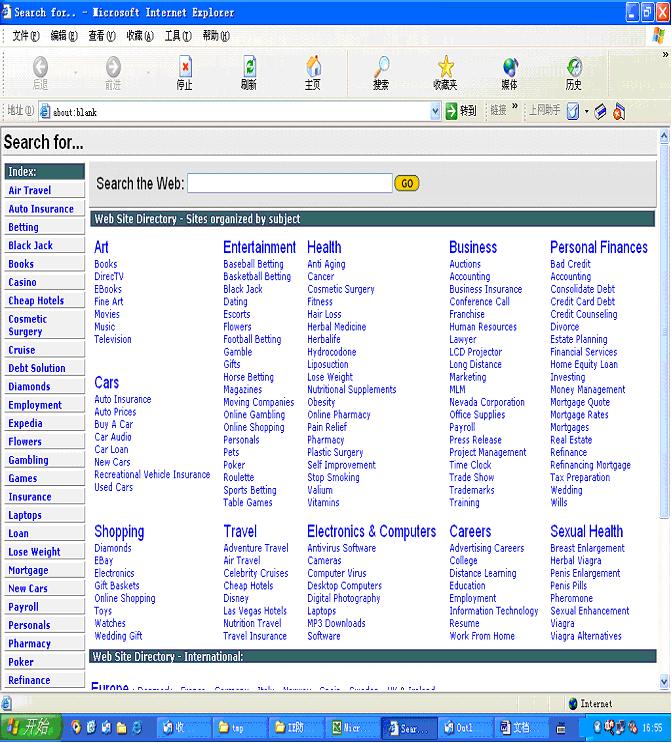Click the green Go (转到) arrow button
Viewport: 672px width, 743px height.
[x=451, y=111]
